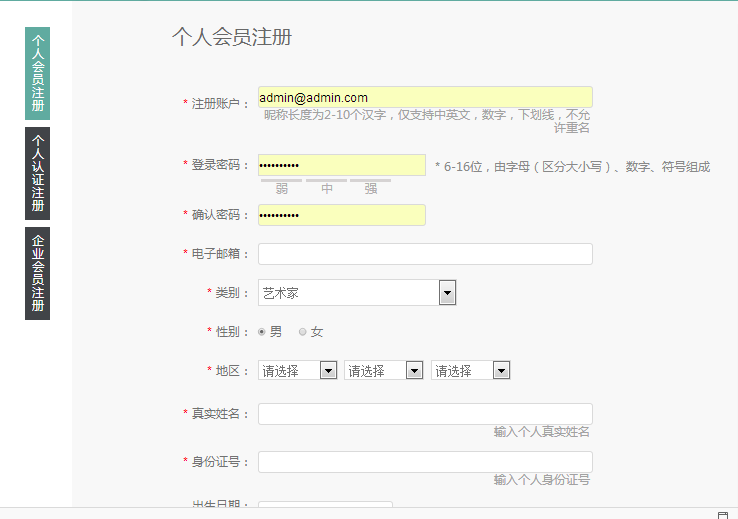Viewport: 738px width, 519px height.
Task: Click the 6-16位 password rule hint
Action: [x=572, y=167]
